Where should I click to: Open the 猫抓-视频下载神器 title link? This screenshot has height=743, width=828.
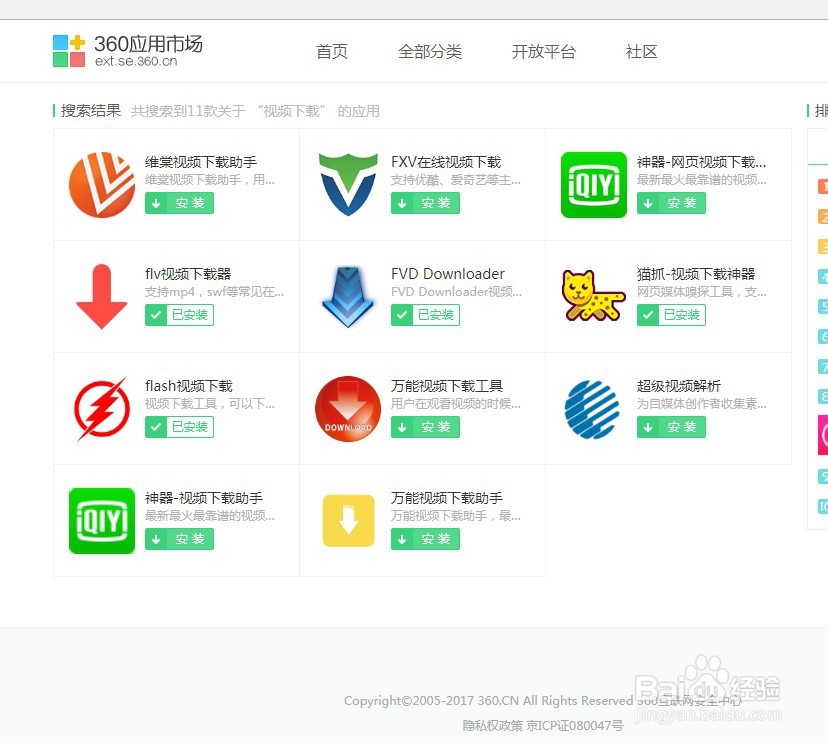696,274
